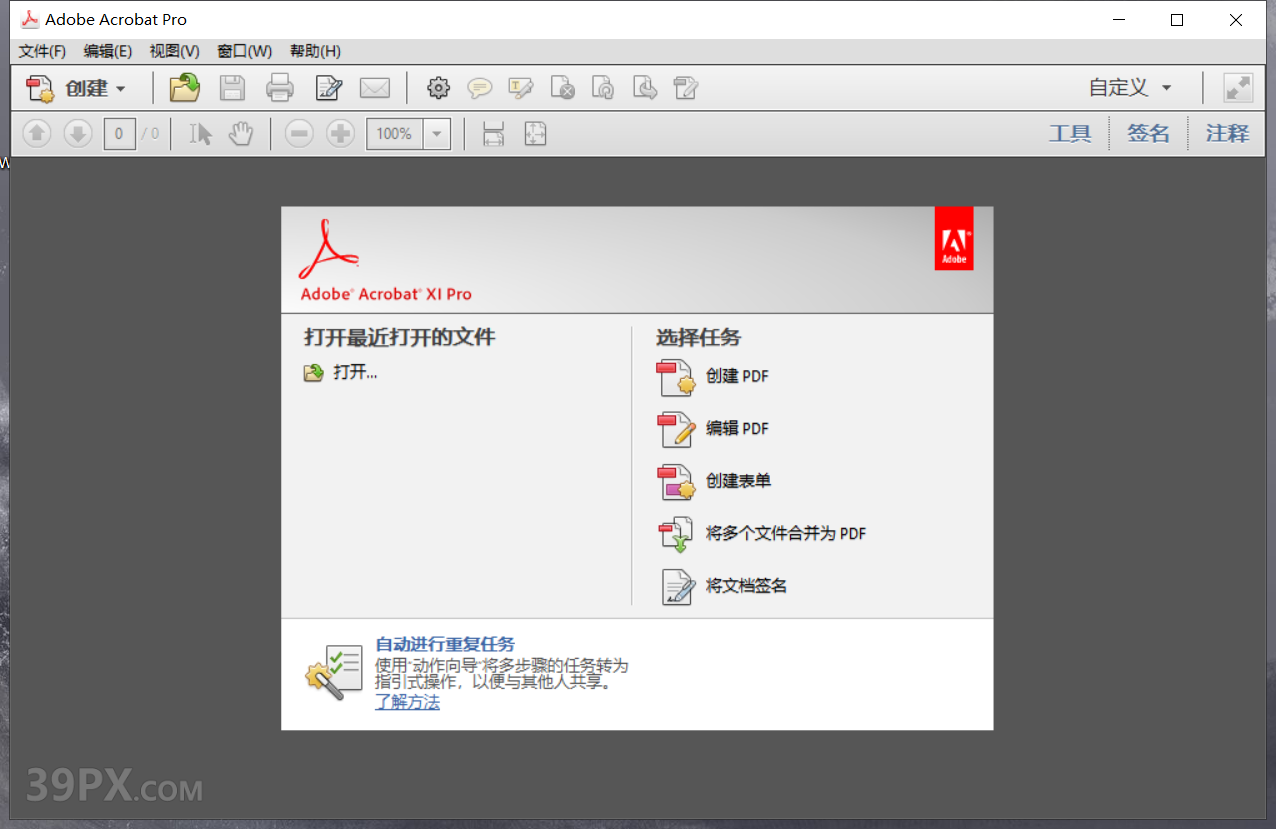Zoom in with the plus icon
The image size is (1276, 829).
[x=340, y=133]
